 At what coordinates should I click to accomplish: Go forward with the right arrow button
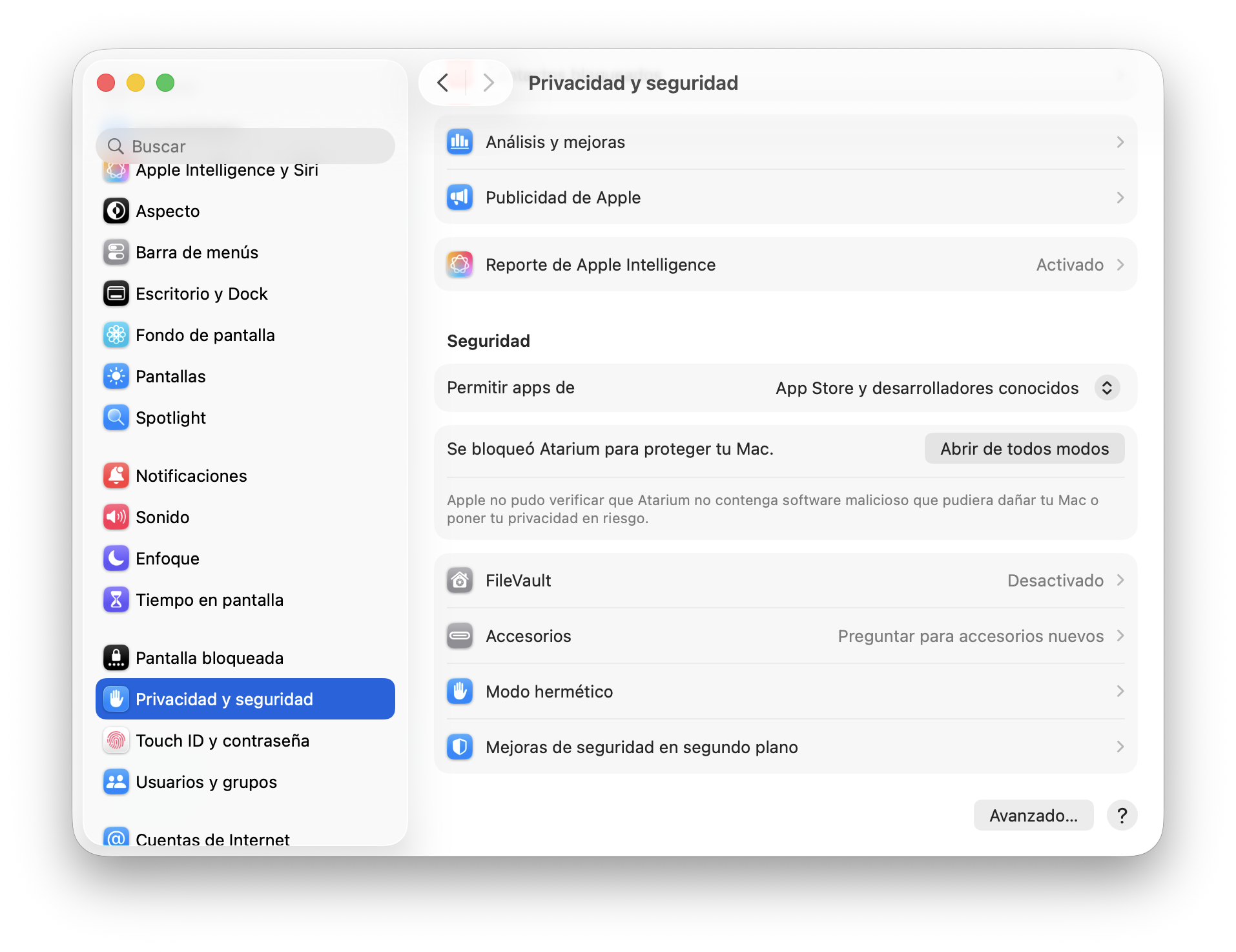point(488,83)
